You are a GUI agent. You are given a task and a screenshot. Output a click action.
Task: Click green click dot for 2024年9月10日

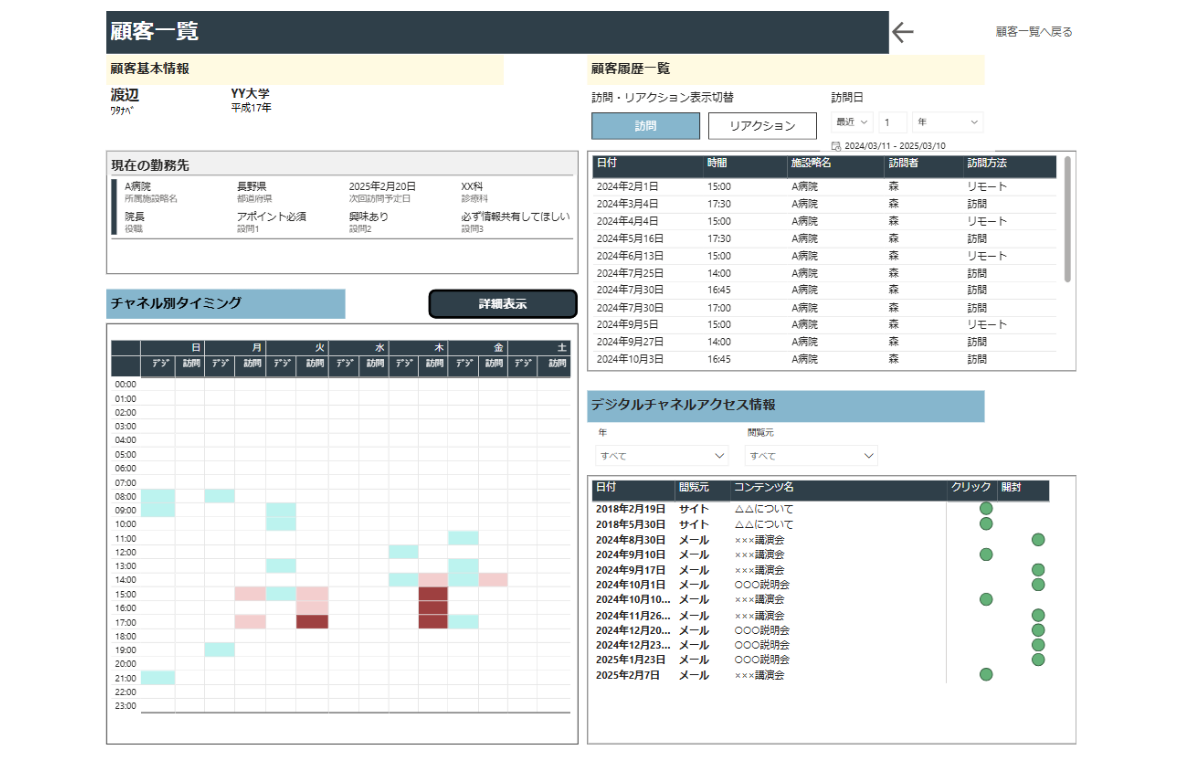pos(986,555)
